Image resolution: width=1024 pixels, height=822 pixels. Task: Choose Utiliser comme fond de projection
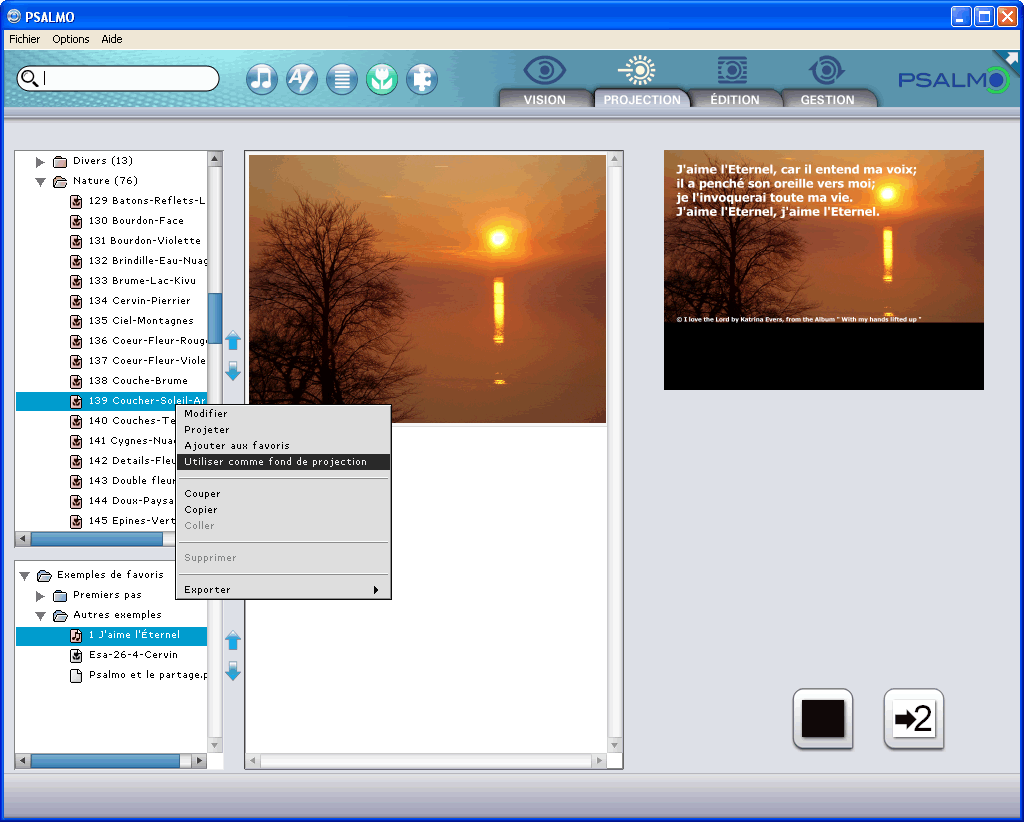pyautogui.click(x=283, y=462)
